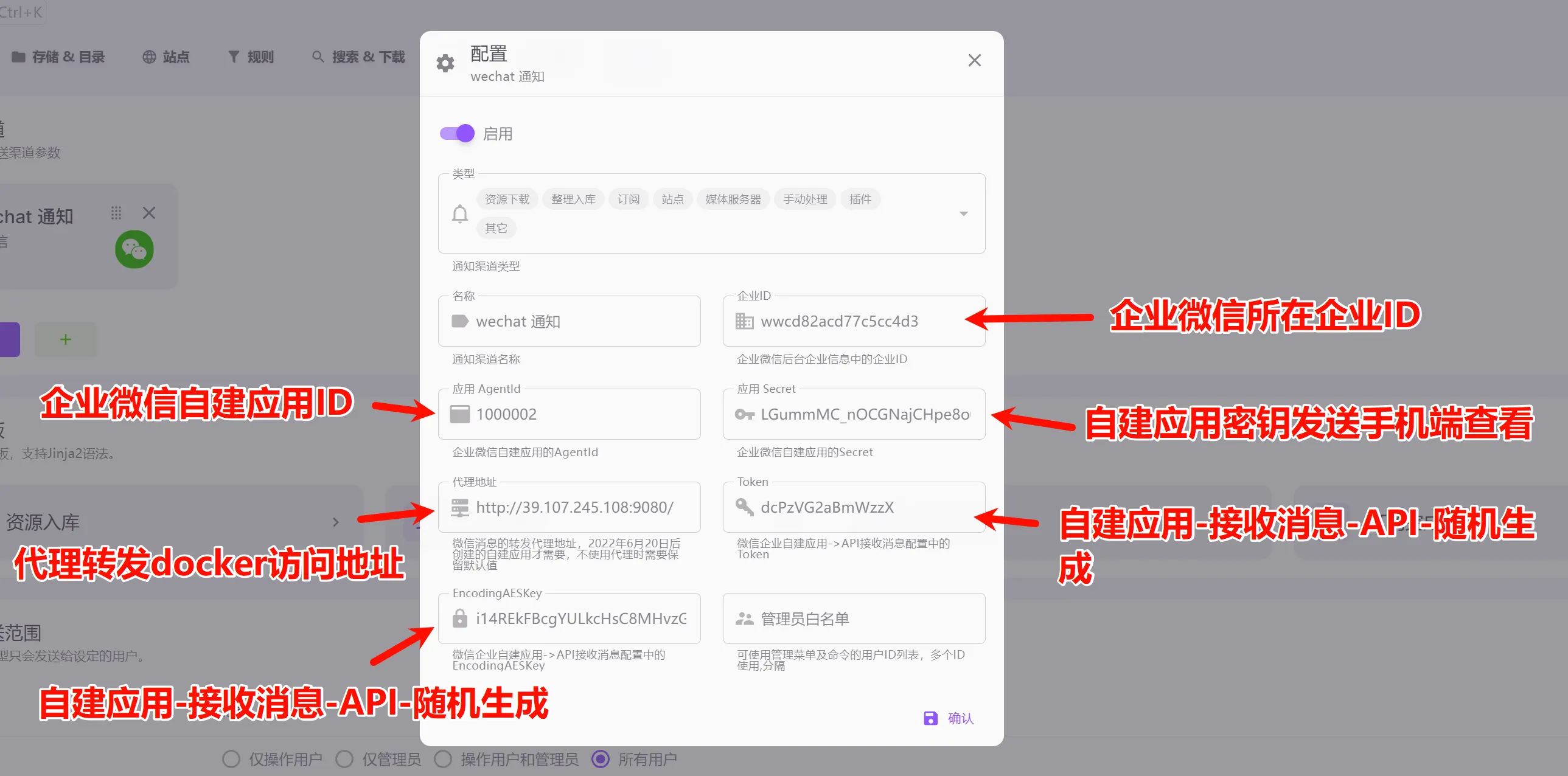Click the green WeChat logo icon

[134, 249]
